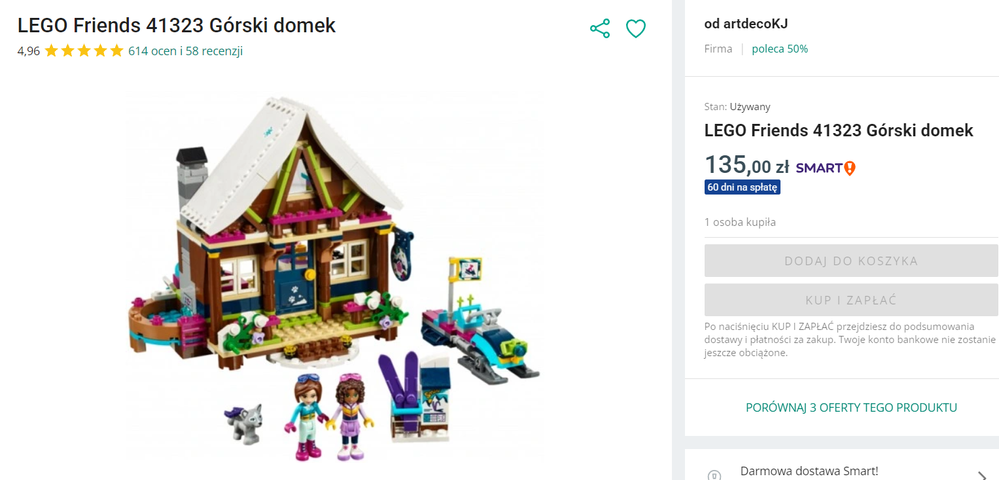Click the icon left of Darmowa dostawa Smart
Viewport: 999px width, 480px height.
coord(714,476)
